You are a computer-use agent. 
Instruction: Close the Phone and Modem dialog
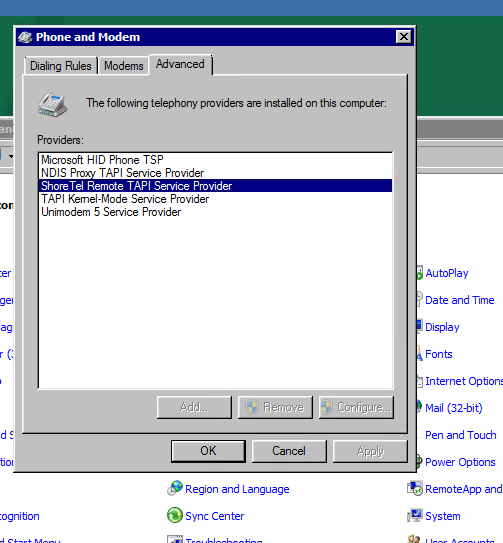(404, 36)
